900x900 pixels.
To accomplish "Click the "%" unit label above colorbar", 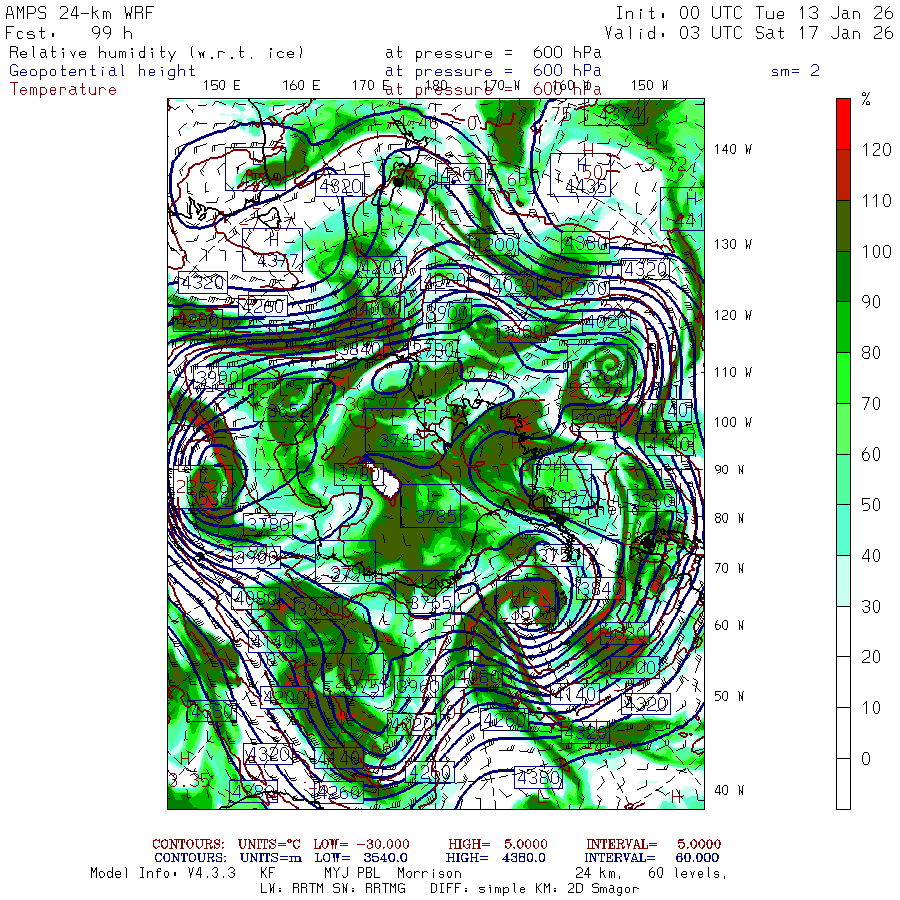I will pos(866,99).
